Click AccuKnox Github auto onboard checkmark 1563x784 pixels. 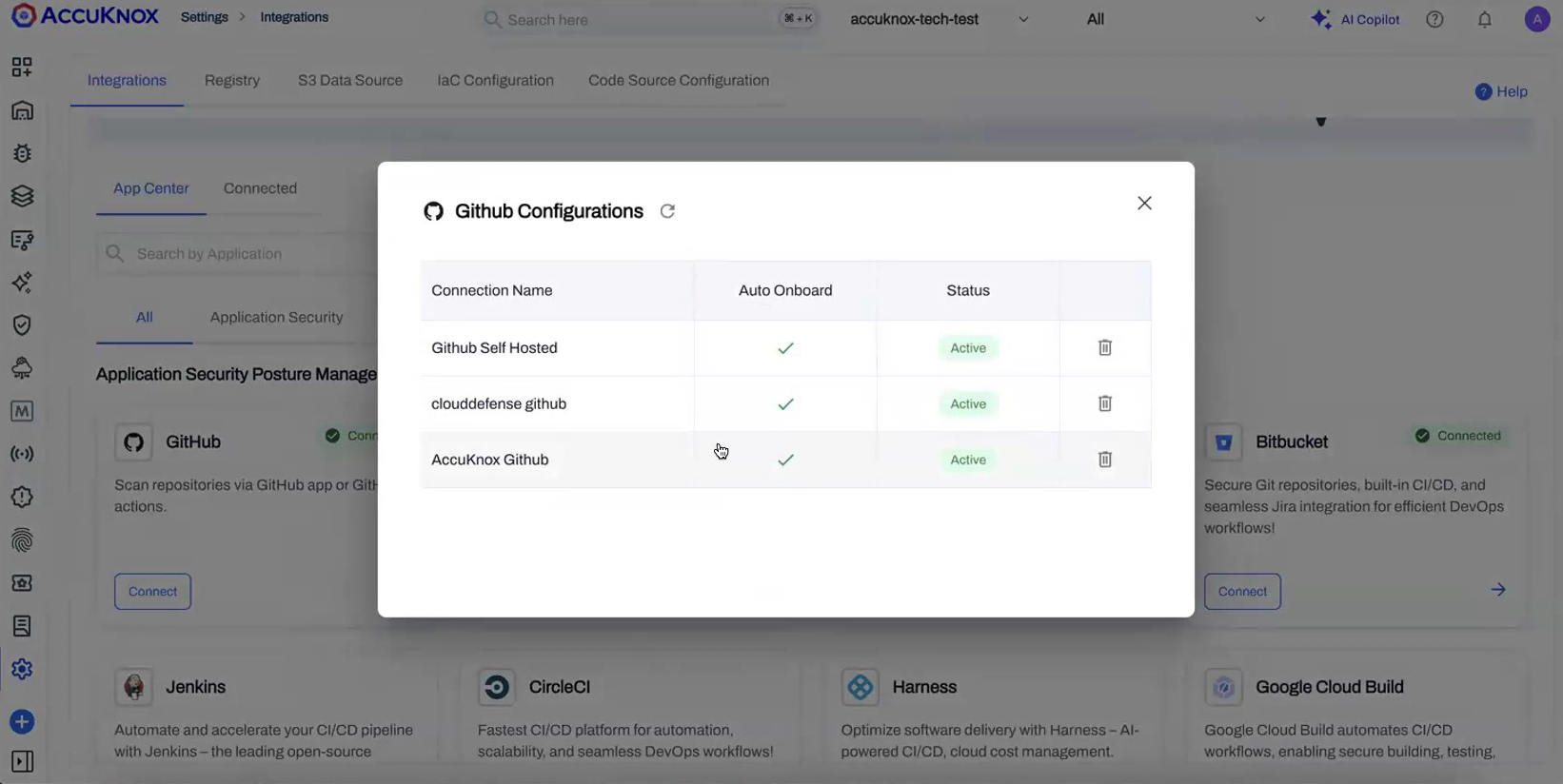click(x=785, y=461)
